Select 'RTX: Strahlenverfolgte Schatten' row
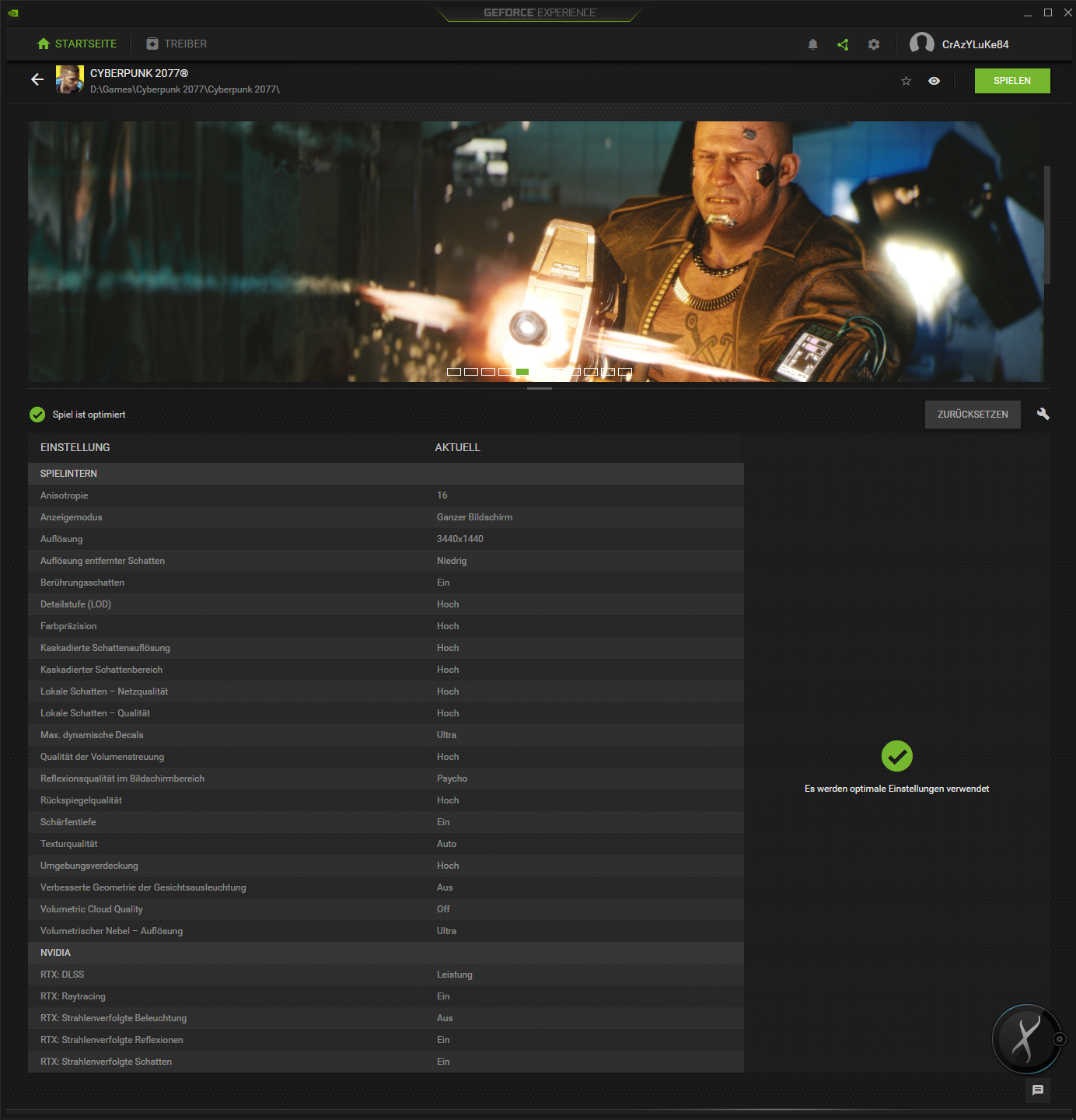The image size is (1076, 1120). point(386,1062)
